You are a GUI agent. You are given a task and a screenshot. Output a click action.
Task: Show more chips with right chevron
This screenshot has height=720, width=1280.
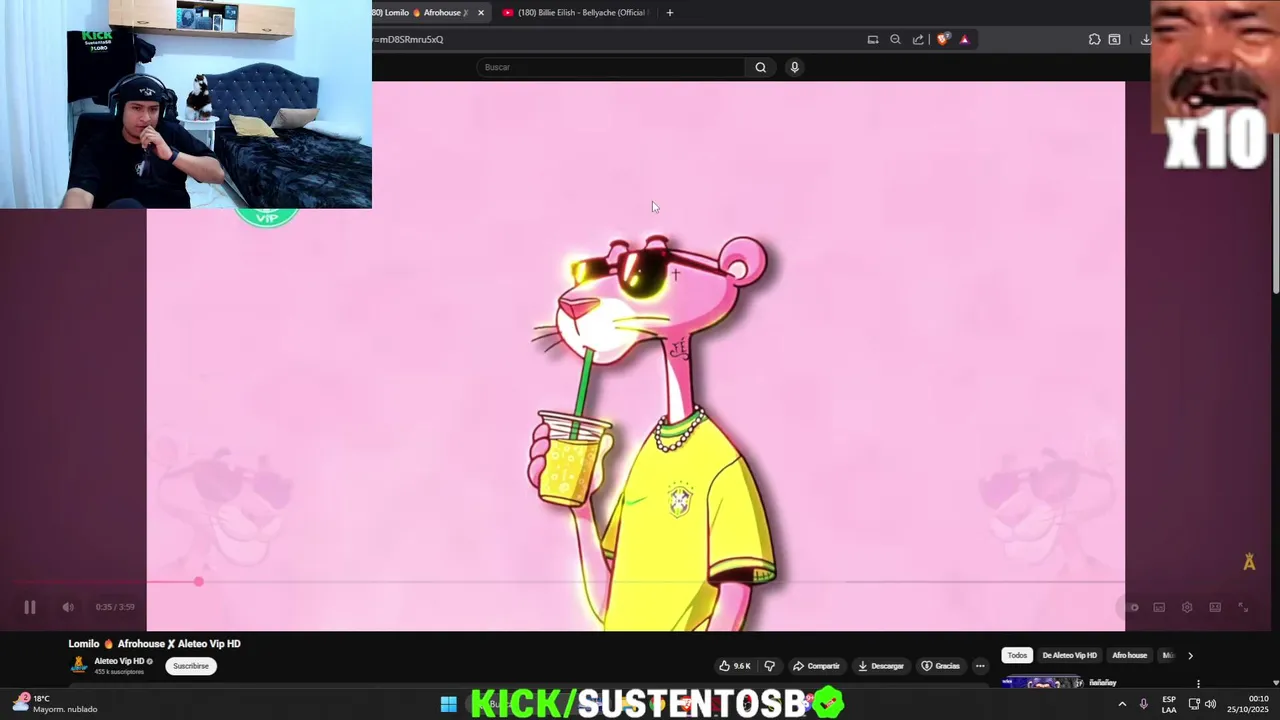1190,656
